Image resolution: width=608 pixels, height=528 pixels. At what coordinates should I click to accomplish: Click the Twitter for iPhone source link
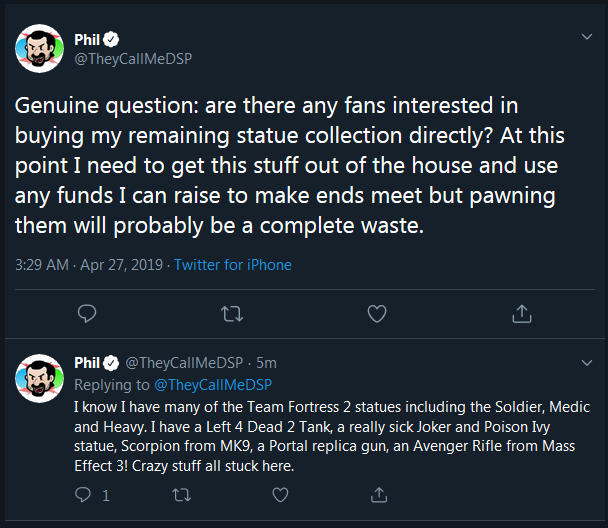(x=233, y=265)
